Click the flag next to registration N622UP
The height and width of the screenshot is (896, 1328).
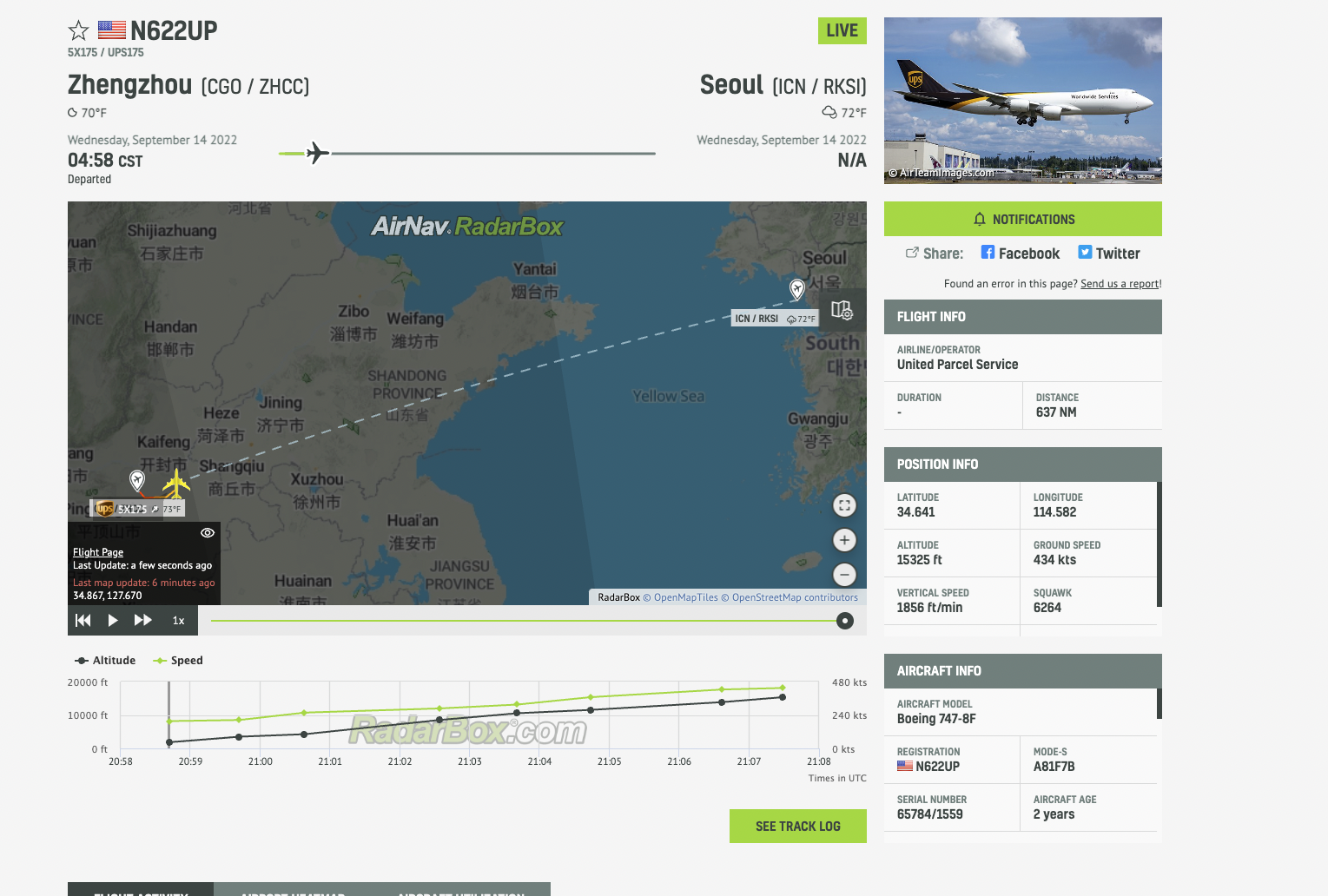pos(905,766)
